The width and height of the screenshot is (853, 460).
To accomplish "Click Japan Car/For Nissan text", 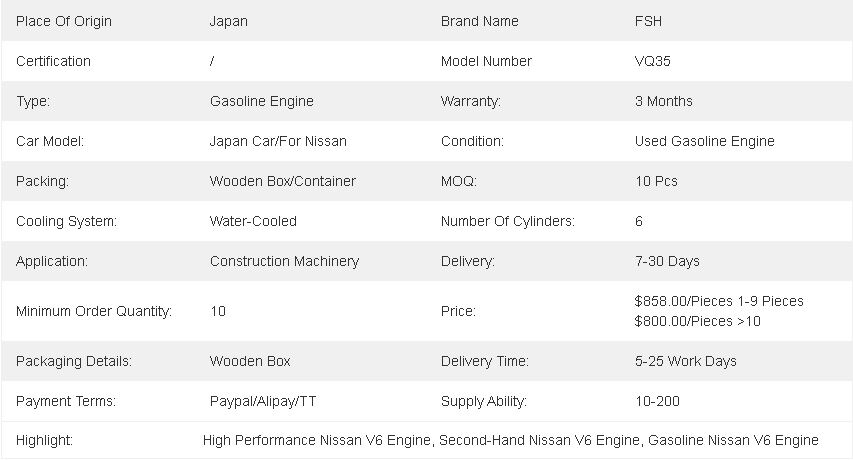I will tap(278, 141).
